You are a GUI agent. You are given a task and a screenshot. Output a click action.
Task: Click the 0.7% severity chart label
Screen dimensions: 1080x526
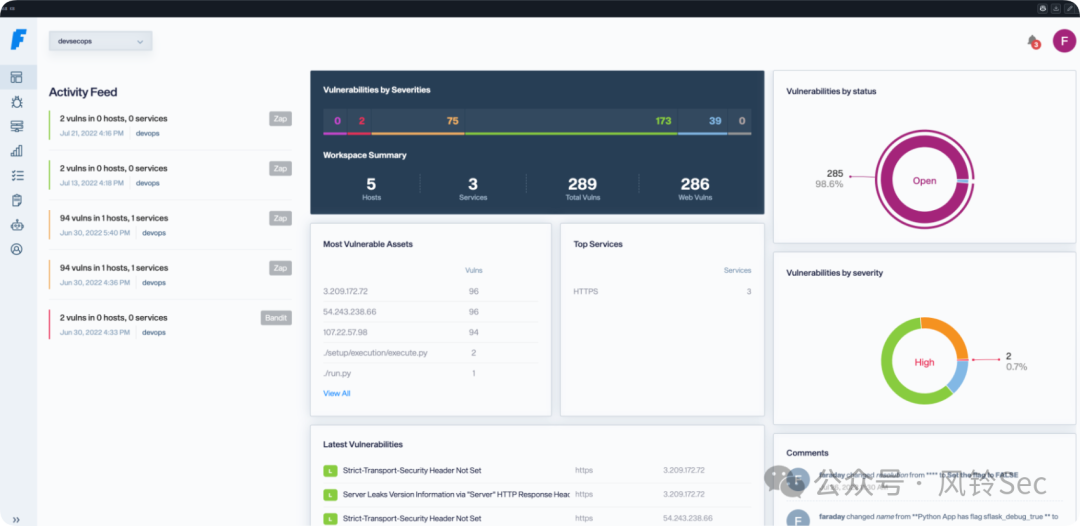(x=1016, y=367)
